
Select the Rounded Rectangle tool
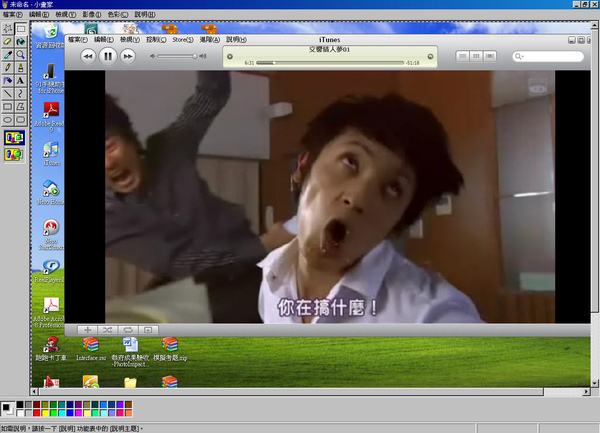[x=21, y=119]
